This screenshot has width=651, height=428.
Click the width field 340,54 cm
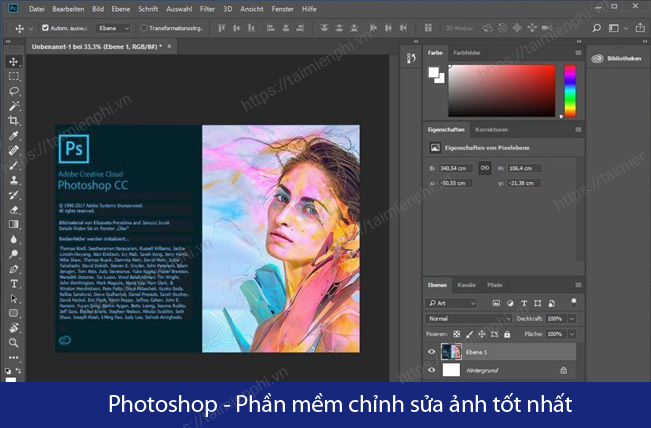tap(456, 168)
